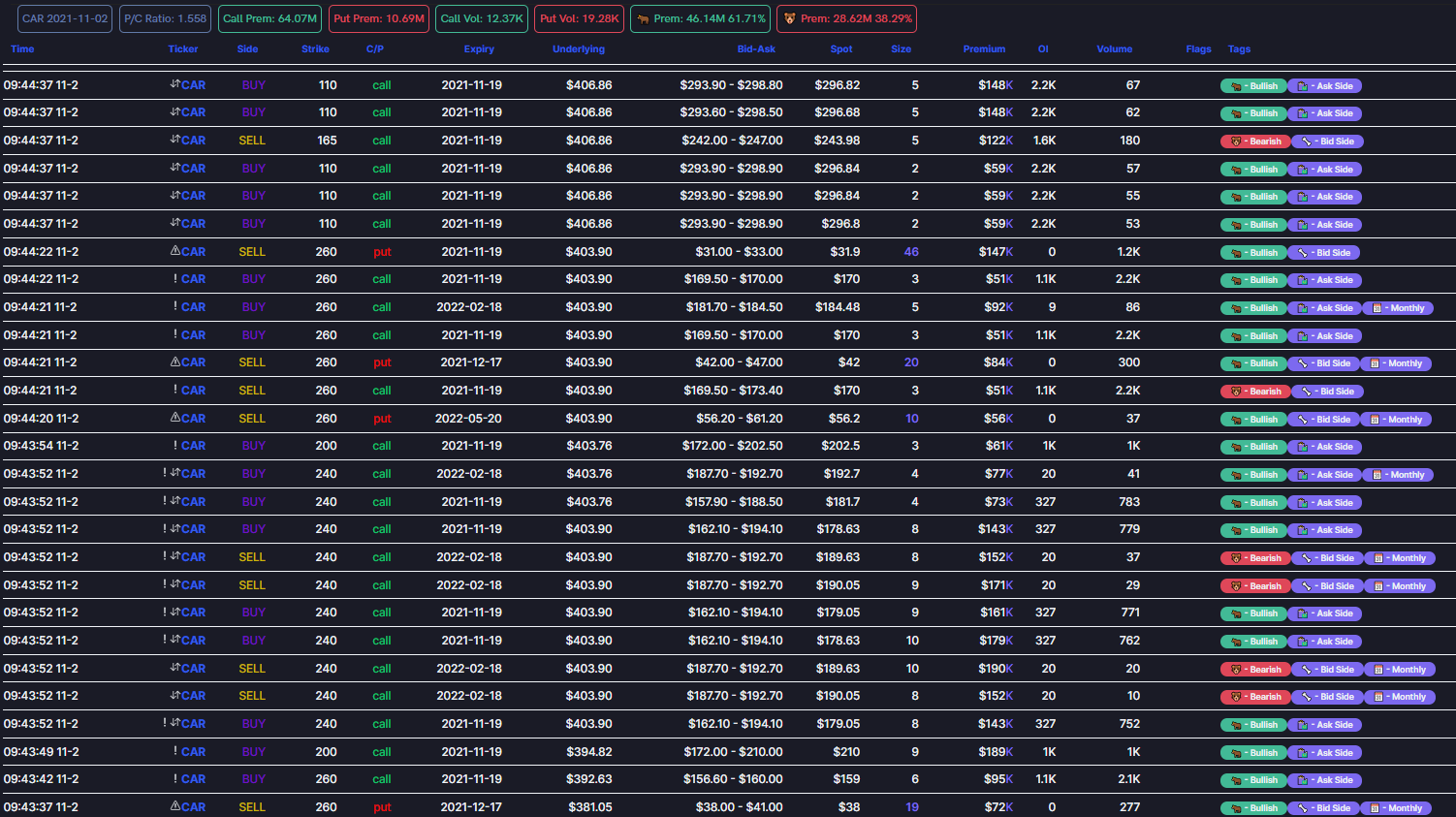Open the CAR ticker in the $179K premium row
The height and width of the screenshot is (817, 1456).
pyautogui.click(x=193, y=641)
